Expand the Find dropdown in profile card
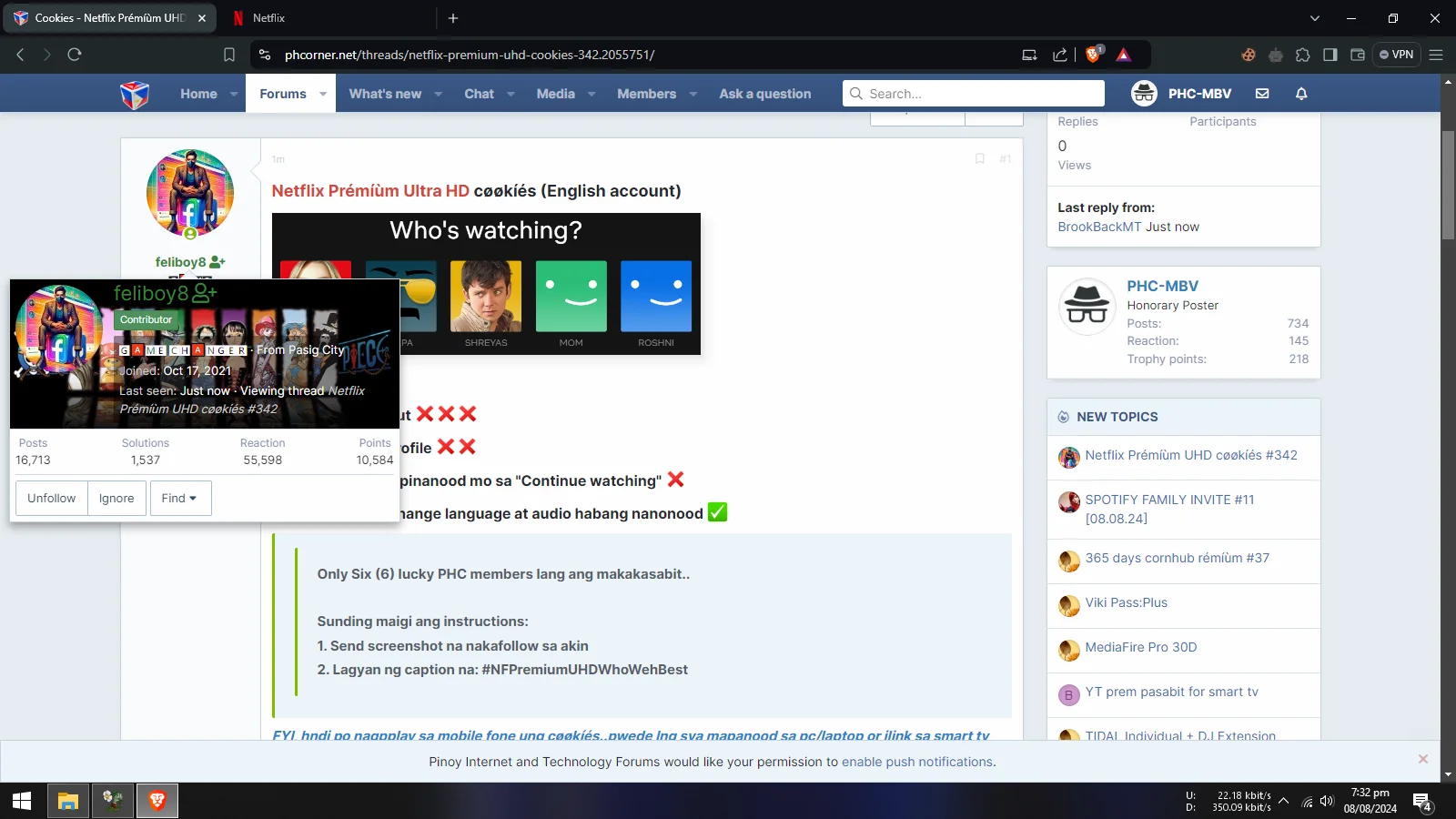 pyautogui.click(x=180, y=498)
